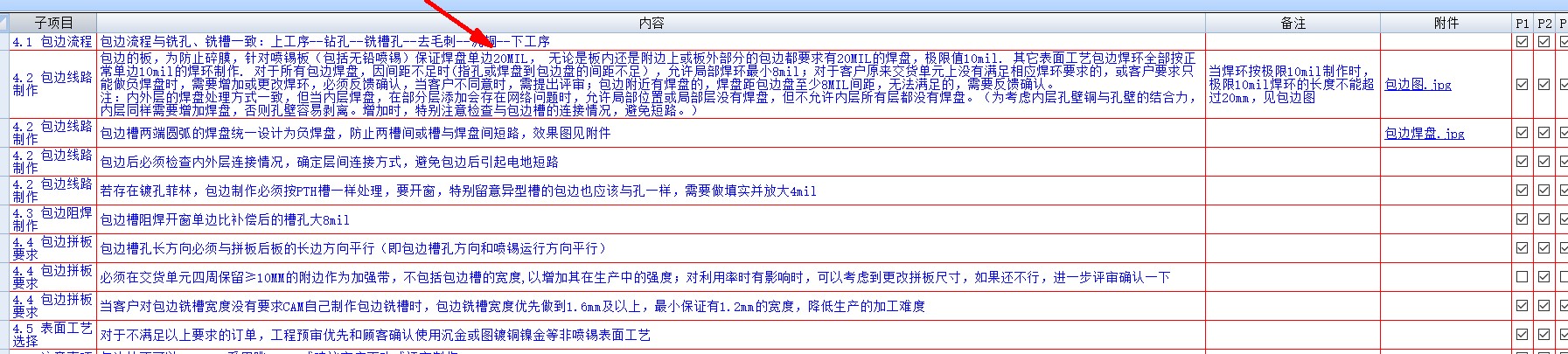Toggle P2 checkbox in 包边铣槽宽度 row

pyautogui.click(x=1544, y=306)
